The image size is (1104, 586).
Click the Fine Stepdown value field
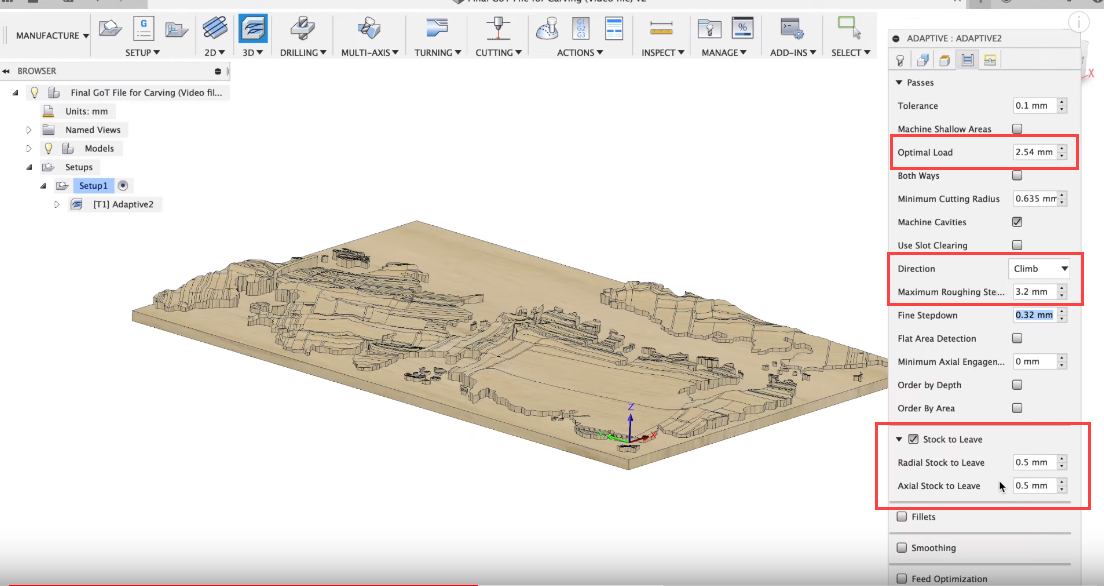click(1034, 315)
